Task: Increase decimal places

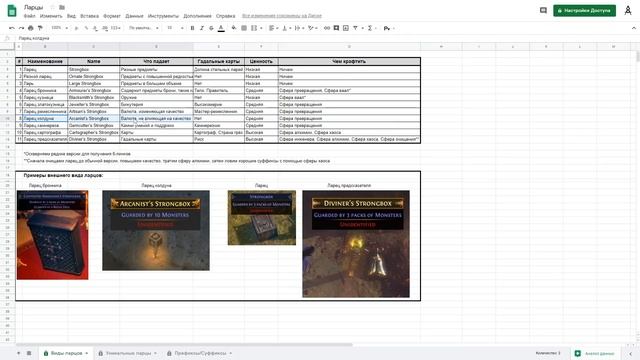Action: pyautogui.click(x=105, y=28)
